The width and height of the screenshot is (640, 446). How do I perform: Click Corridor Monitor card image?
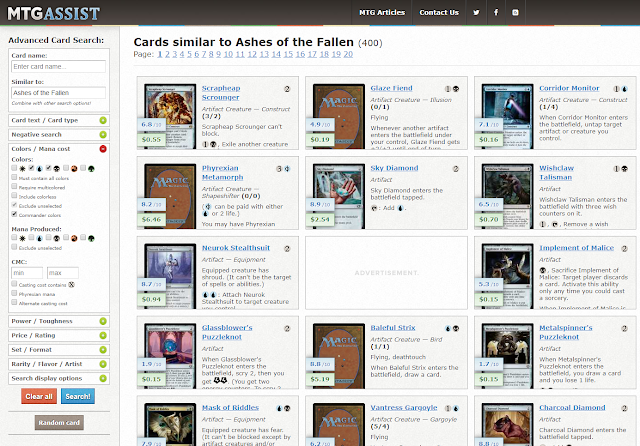point(507,116)
